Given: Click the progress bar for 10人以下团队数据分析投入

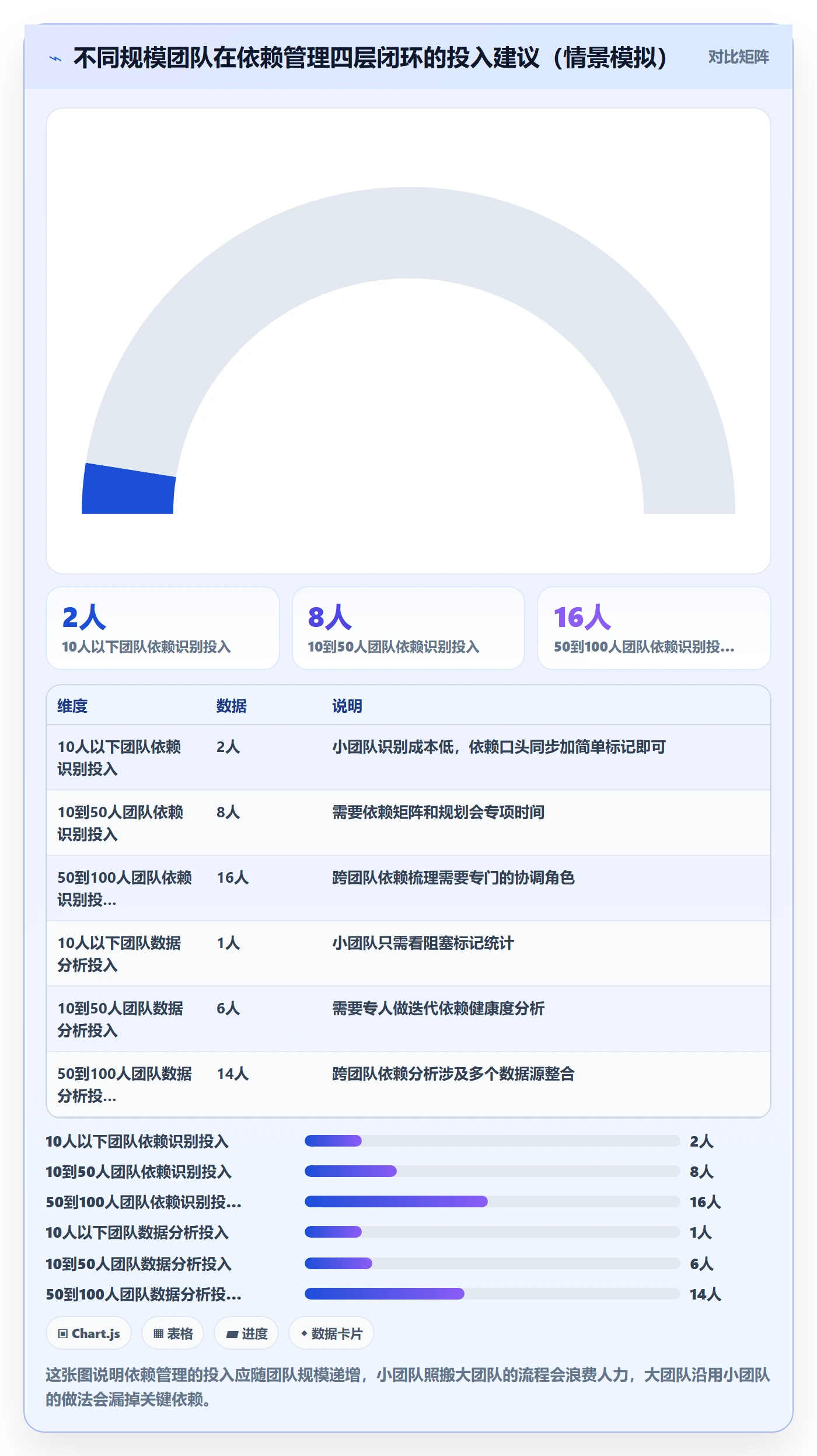Looking at the screenshot, I should point(493,1231).
